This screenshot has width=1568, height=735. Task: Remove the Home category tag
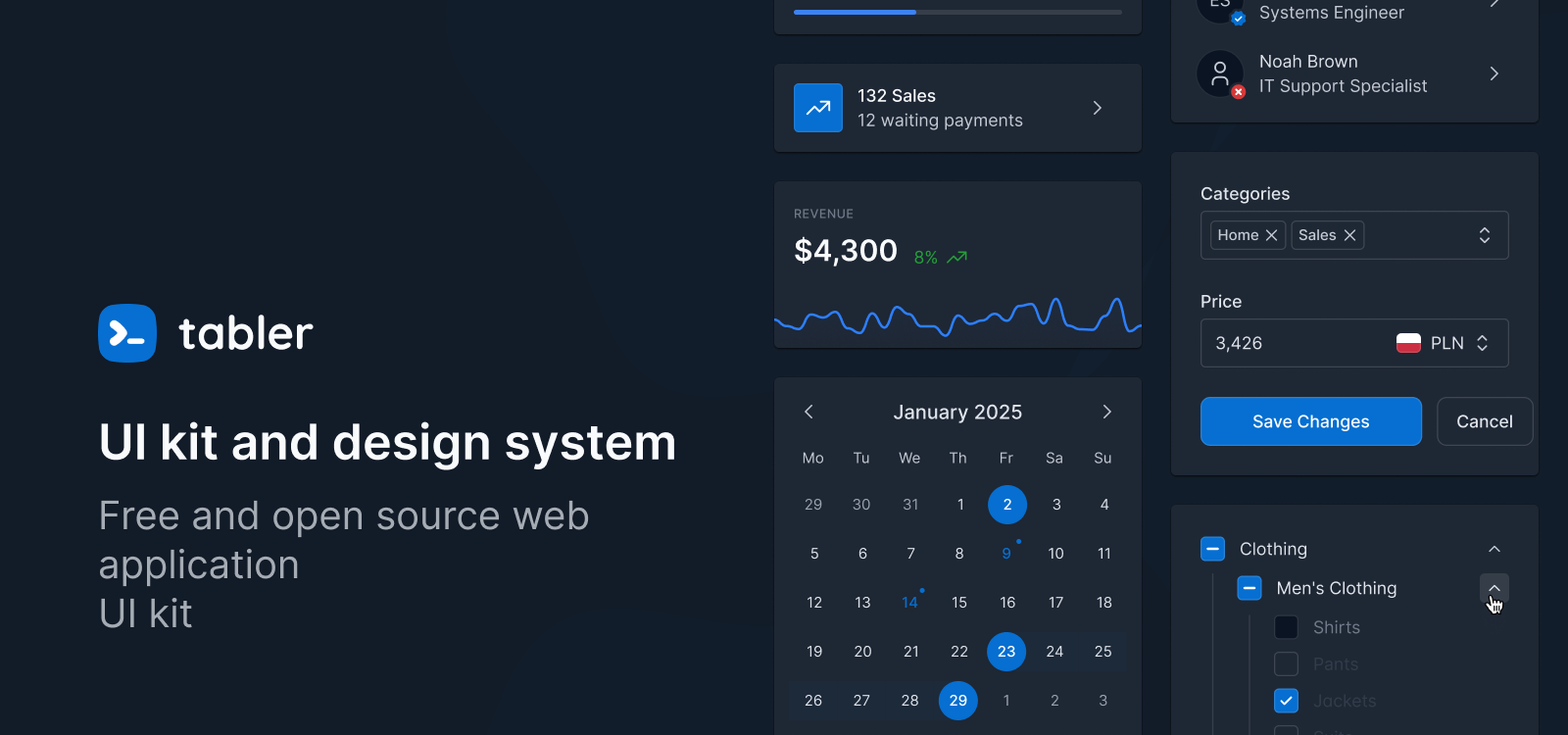[1271, 235]
